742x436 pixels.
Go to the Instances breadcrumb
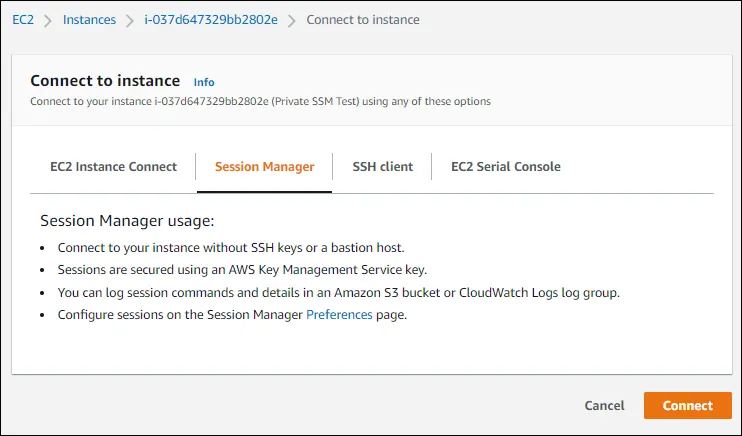click(x=89, y=20)
